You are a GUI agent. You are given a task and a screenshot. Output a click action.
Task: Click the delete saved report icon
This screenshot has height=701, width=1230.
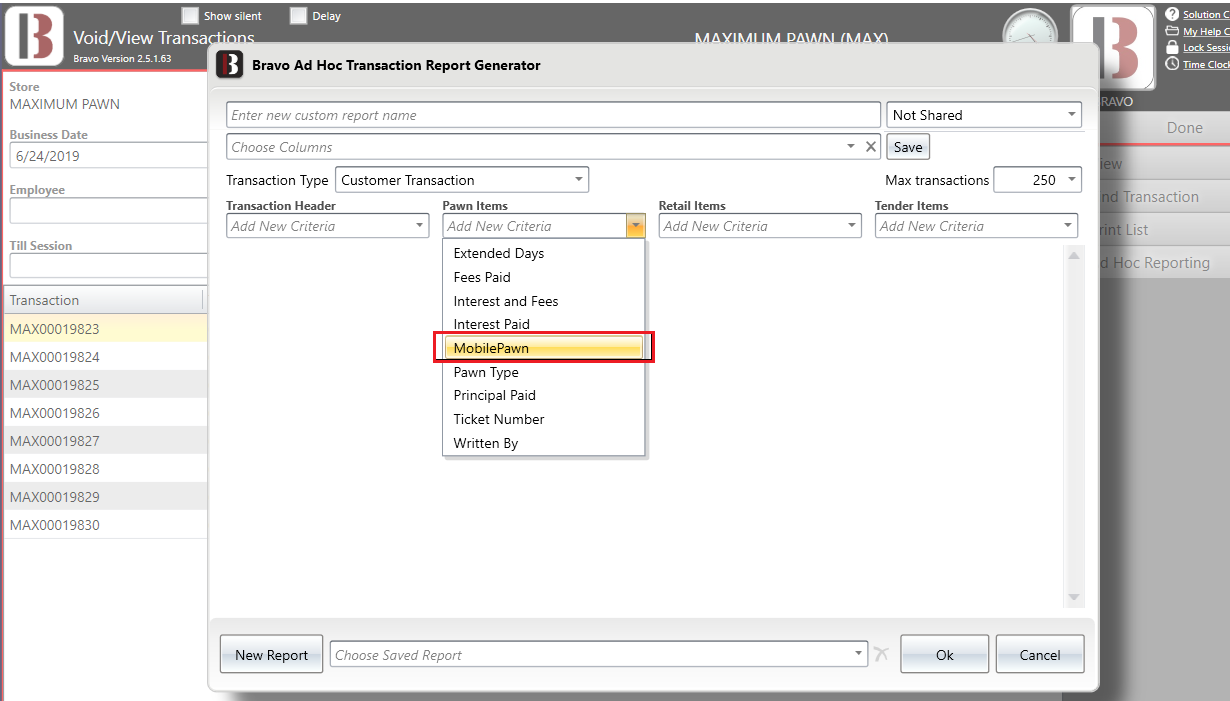(880, 655)
